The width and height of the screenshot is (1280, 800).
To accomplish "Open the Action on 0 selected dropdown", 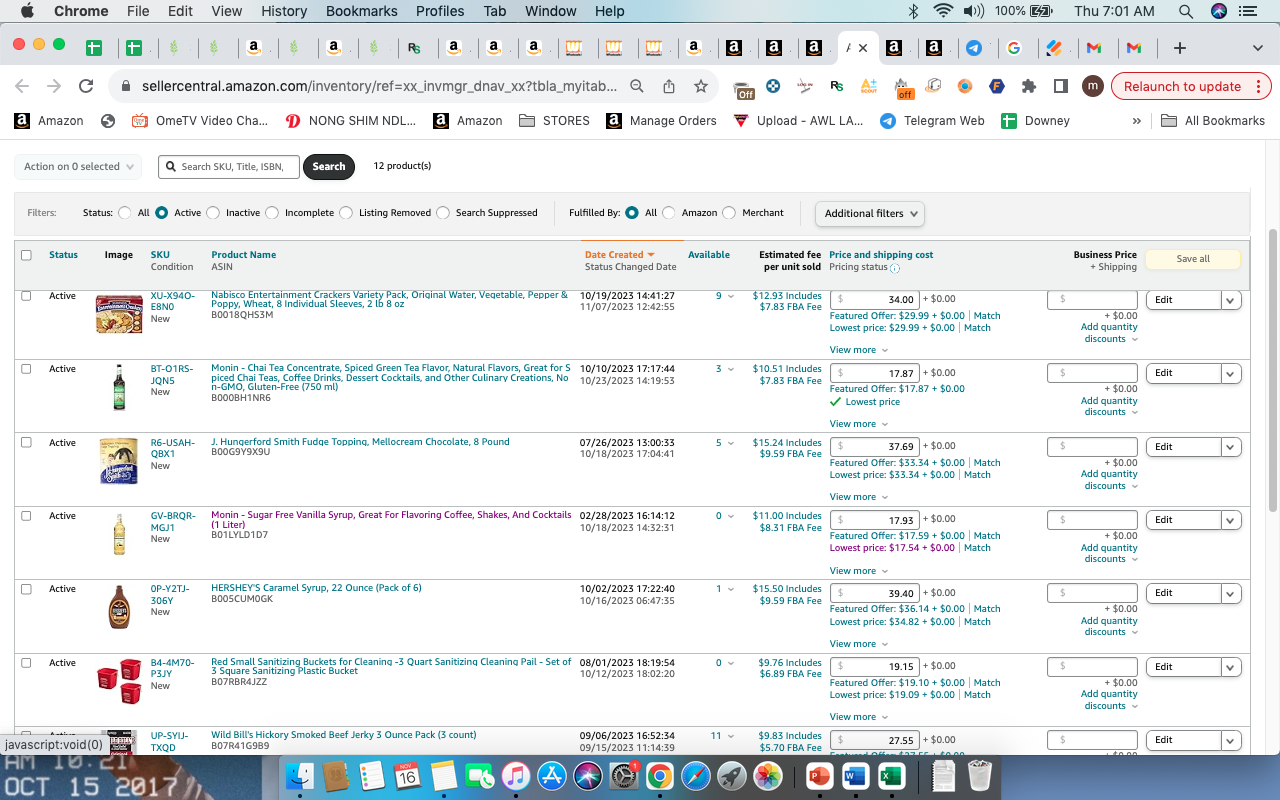I will [x=78, y=167].
